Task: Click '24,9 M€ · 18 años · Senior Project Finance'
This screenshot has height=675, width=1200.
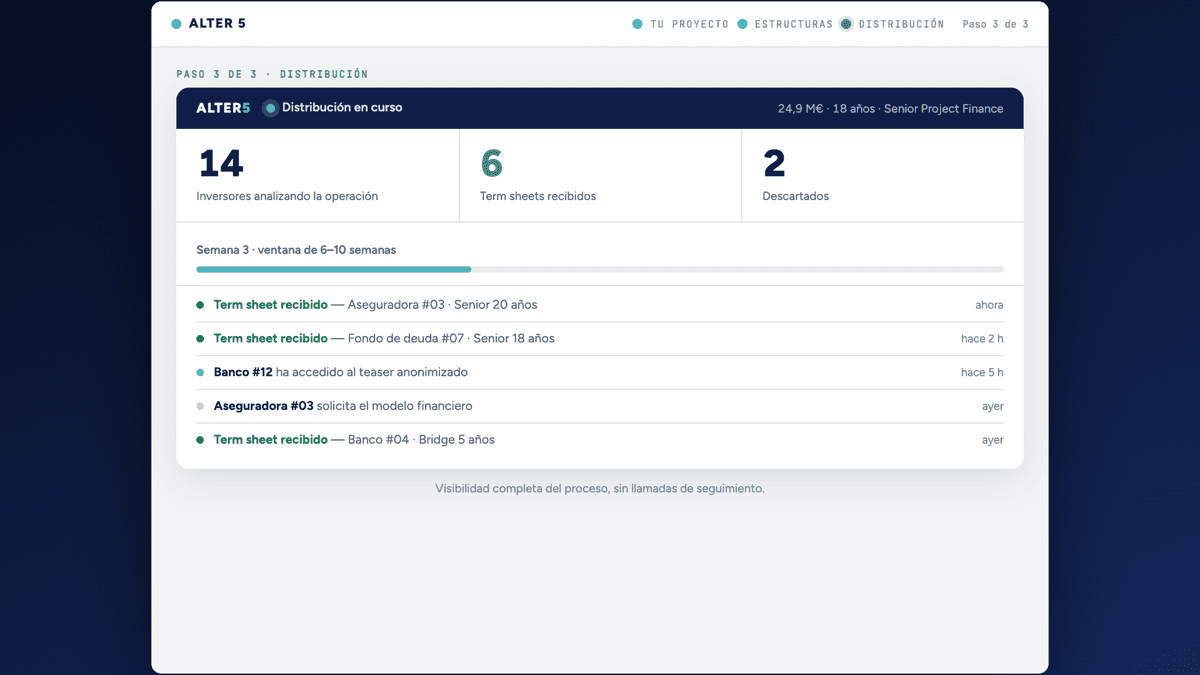Action: tap(891, 109)
